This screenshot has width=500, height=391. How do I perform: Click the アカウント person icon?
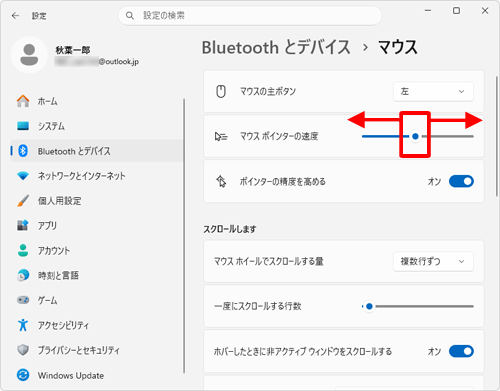(x=23, y=250)
